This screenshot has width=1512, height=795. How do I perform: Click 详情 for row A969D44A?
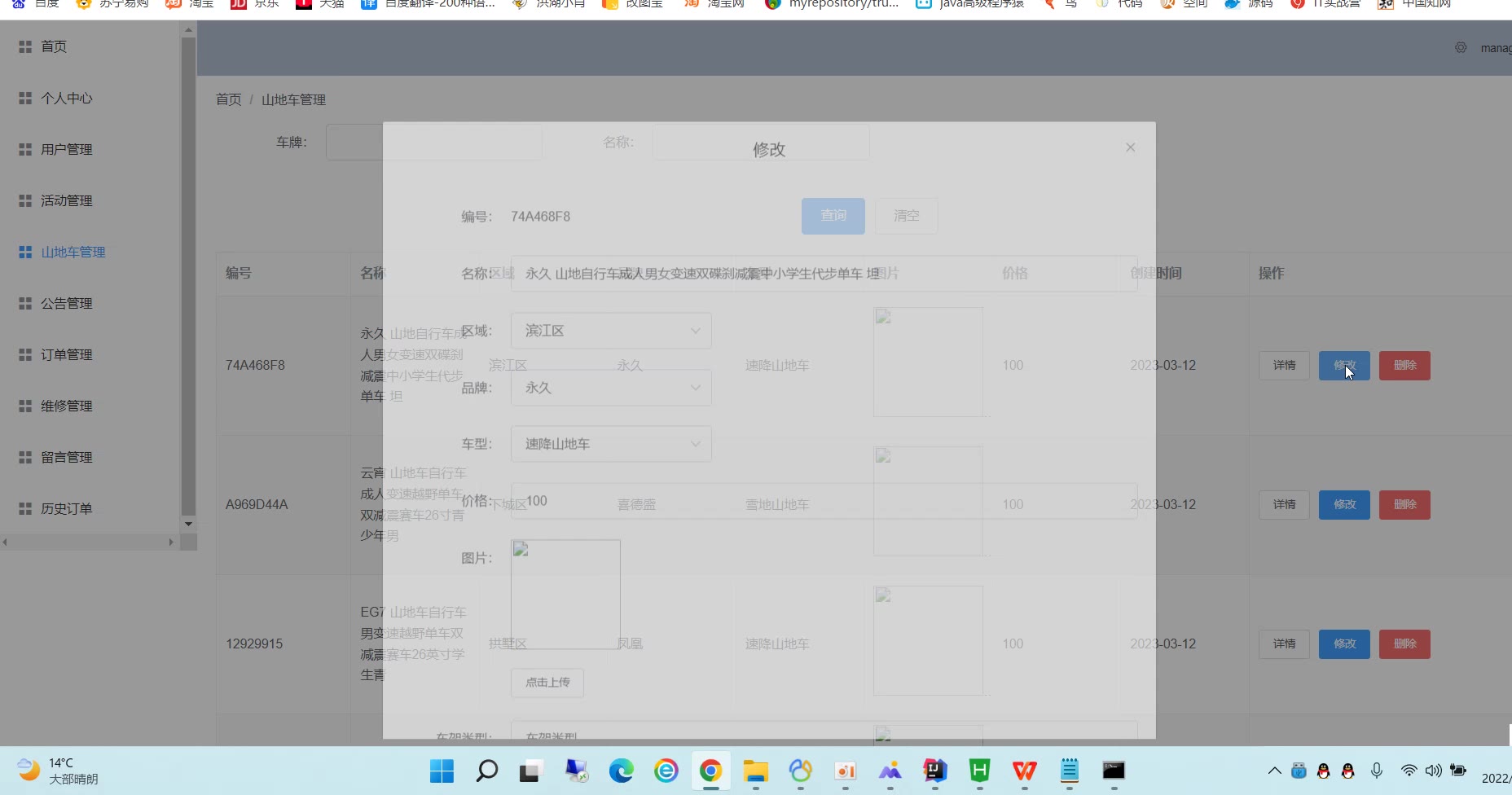click(1284, 505)
